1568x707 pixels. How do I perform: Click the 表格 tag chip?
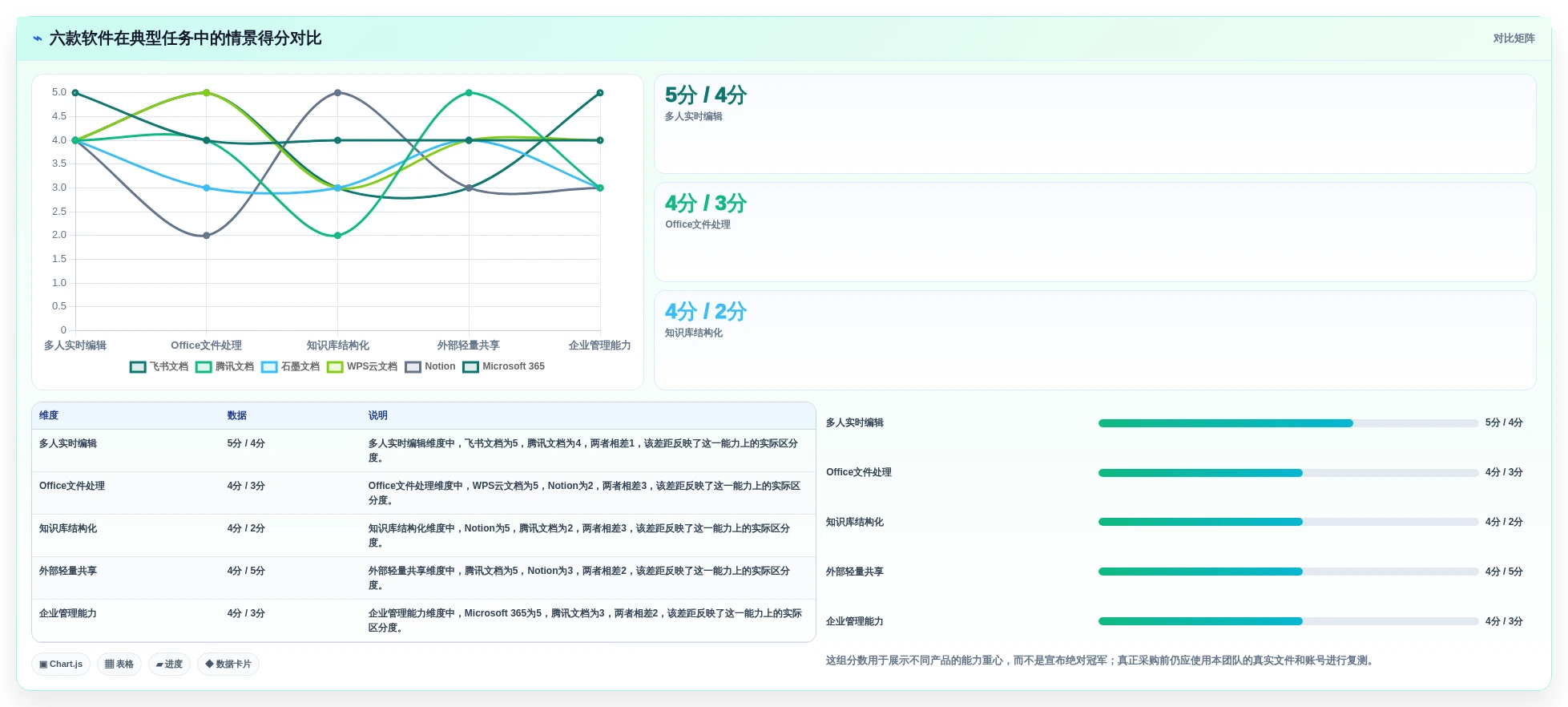(x=119, y=665)
